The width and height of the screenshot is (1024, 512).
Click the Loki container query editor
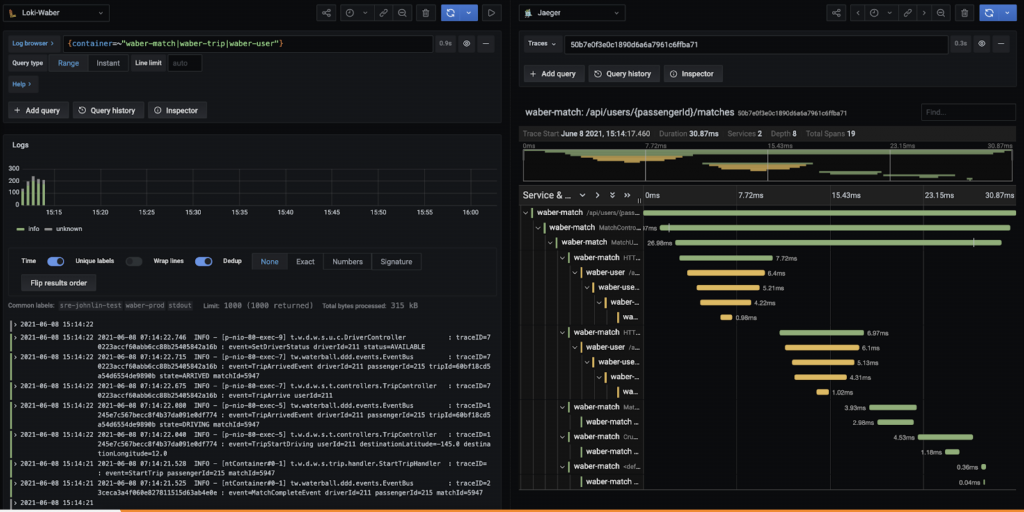coord(248,44)
